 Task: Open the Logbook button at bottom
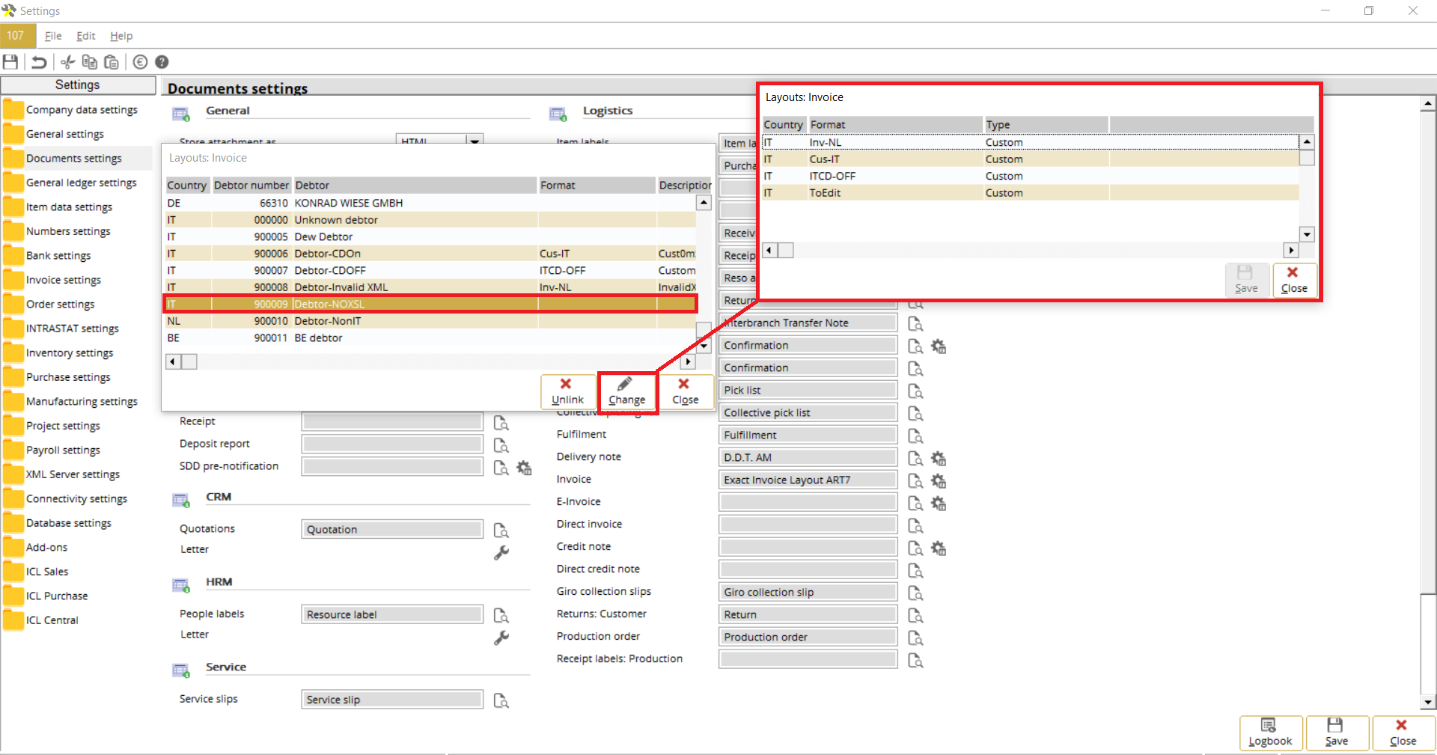1270,732
